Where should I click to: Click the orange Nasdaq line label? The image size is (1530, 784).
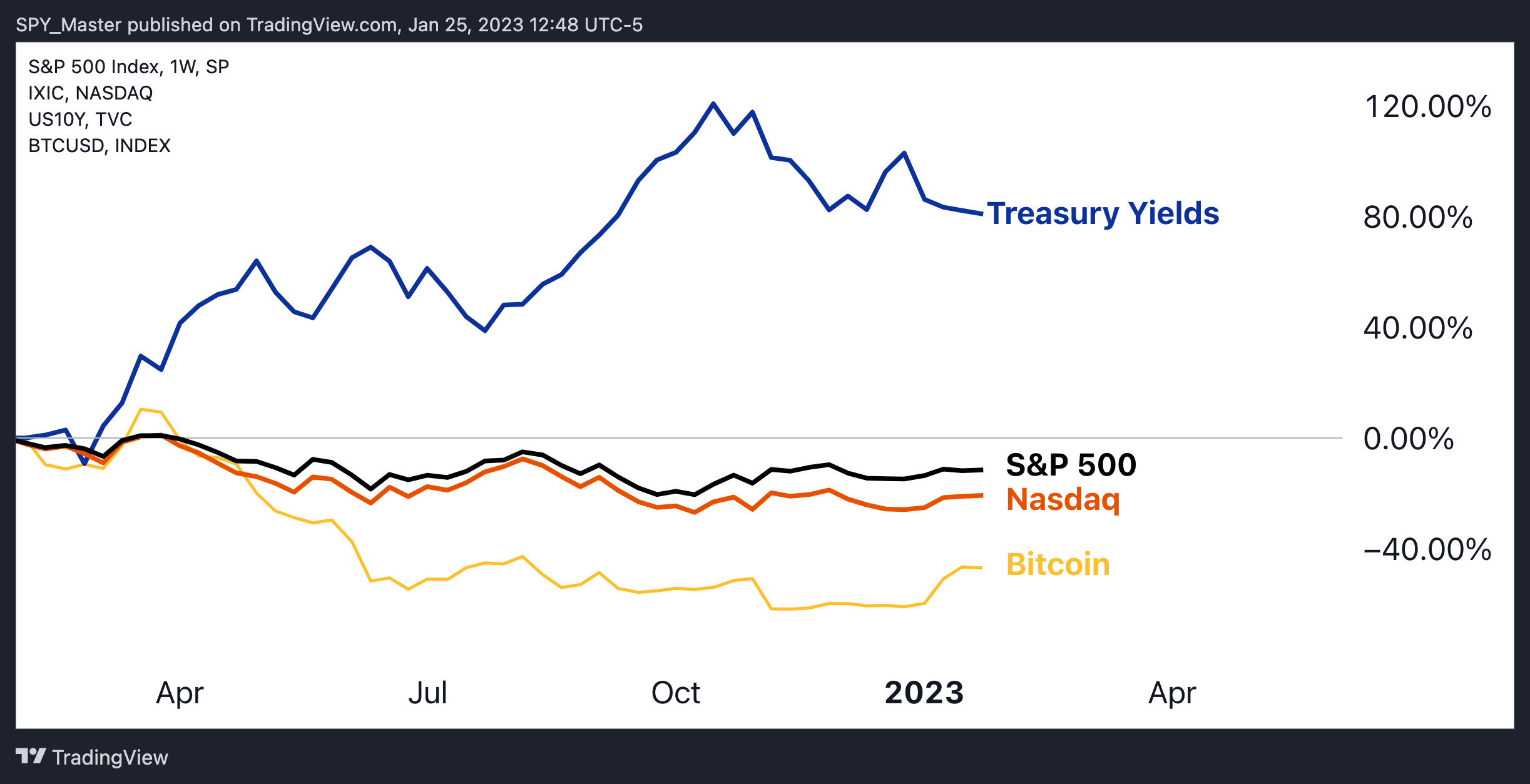click(x=1063, y=499)
